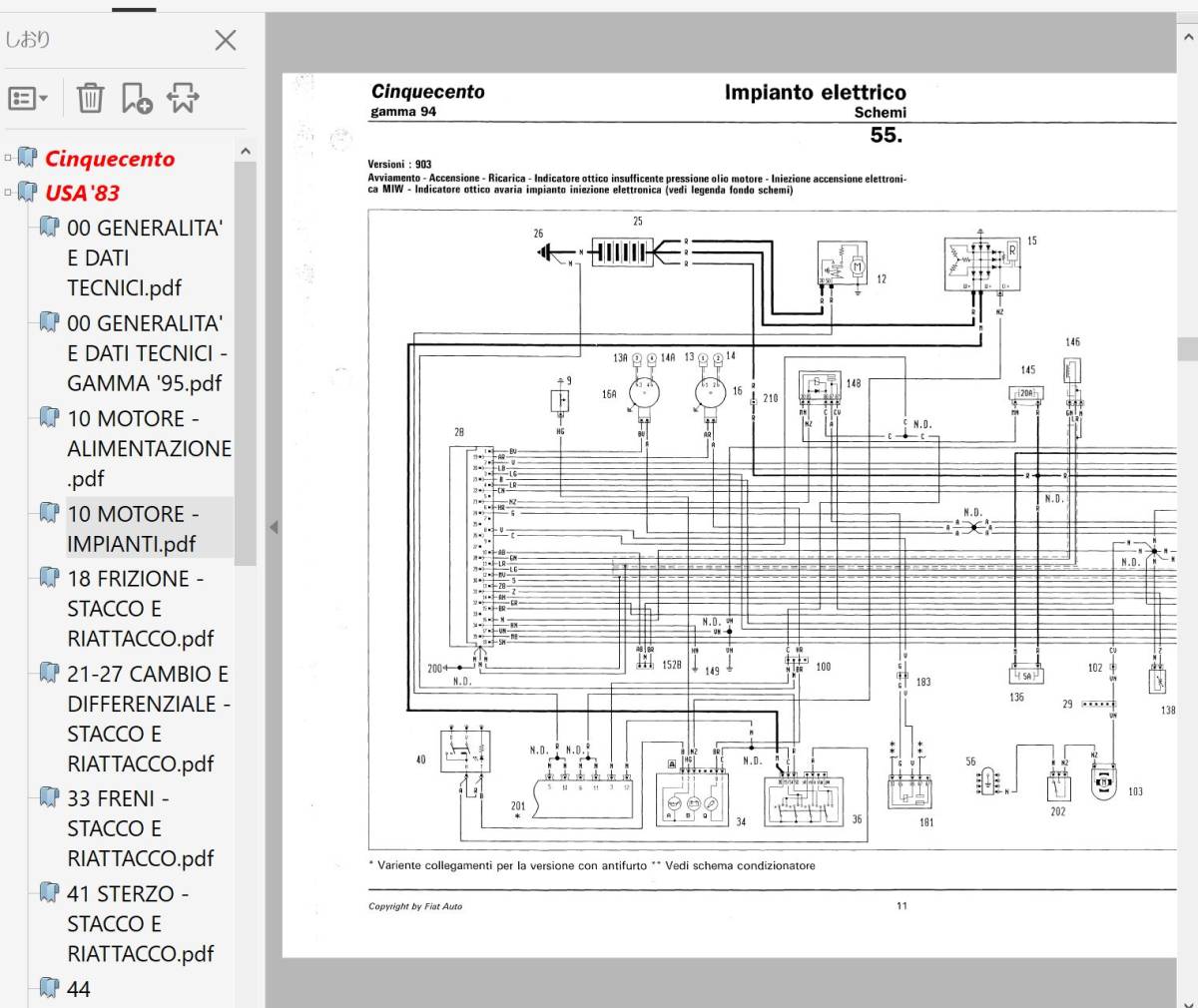The width and height of the screenshot is (1198, 1008).
Task: Open bookmark 10 MOTORE - ALIMENTAZIONE.pdf
Action: coord(149,448)
